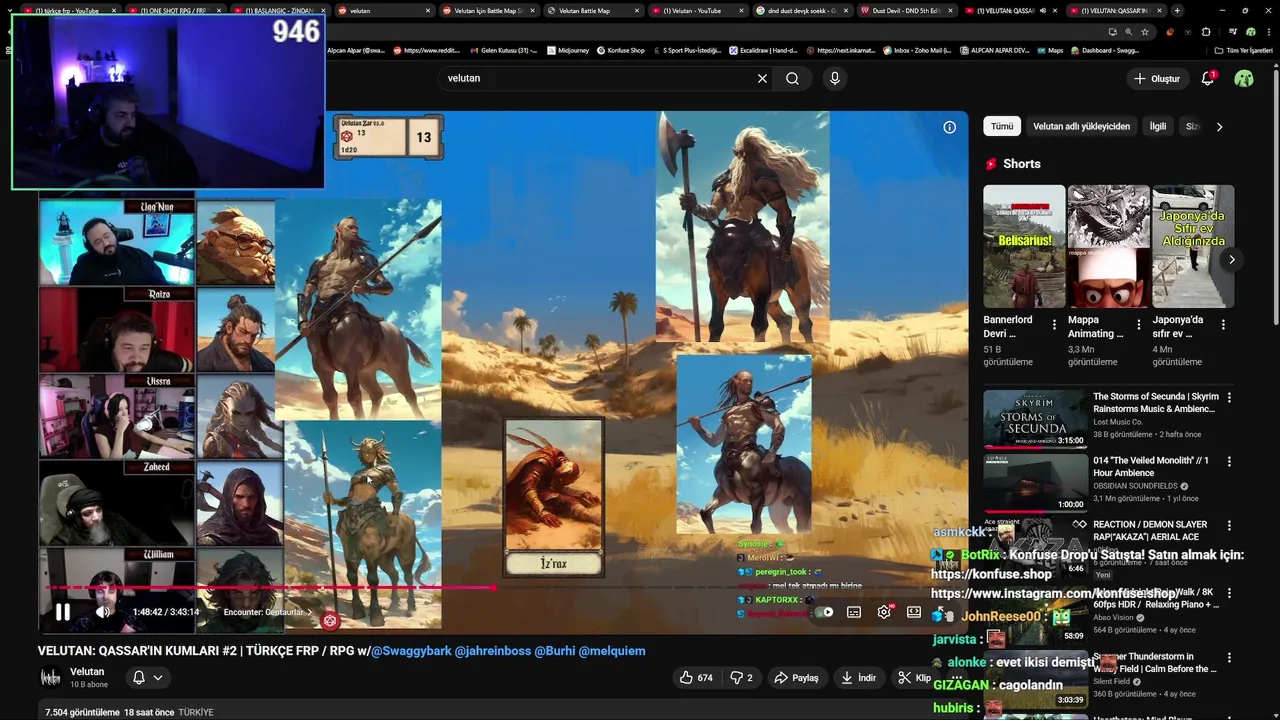
Task: Open the player settings gear
Action: point(884,612)
